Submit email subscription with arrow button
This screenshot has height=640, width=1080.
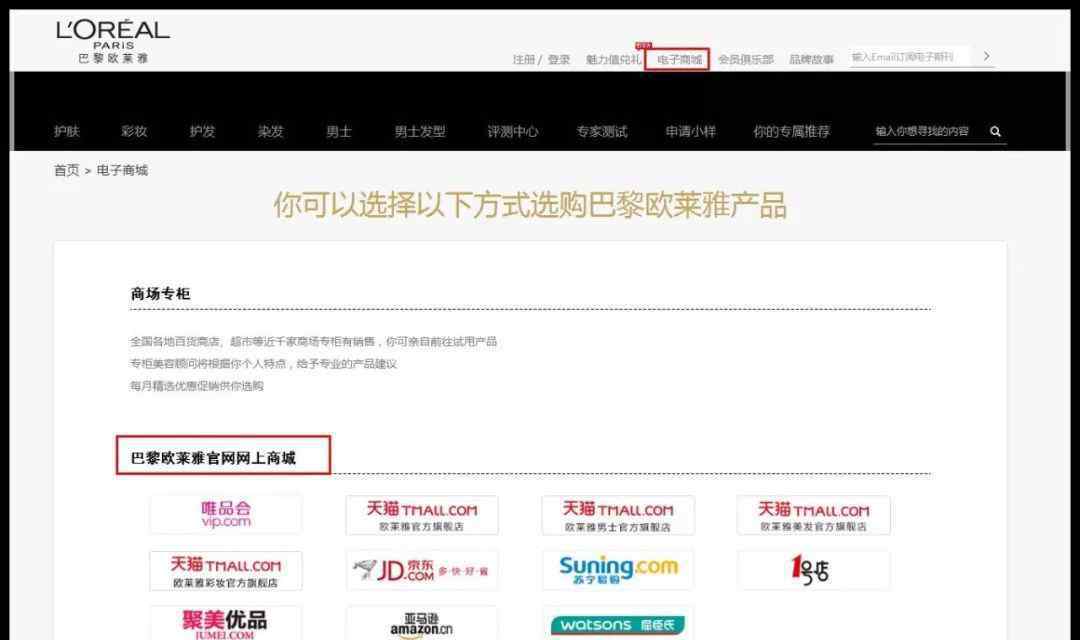[986, 56]
